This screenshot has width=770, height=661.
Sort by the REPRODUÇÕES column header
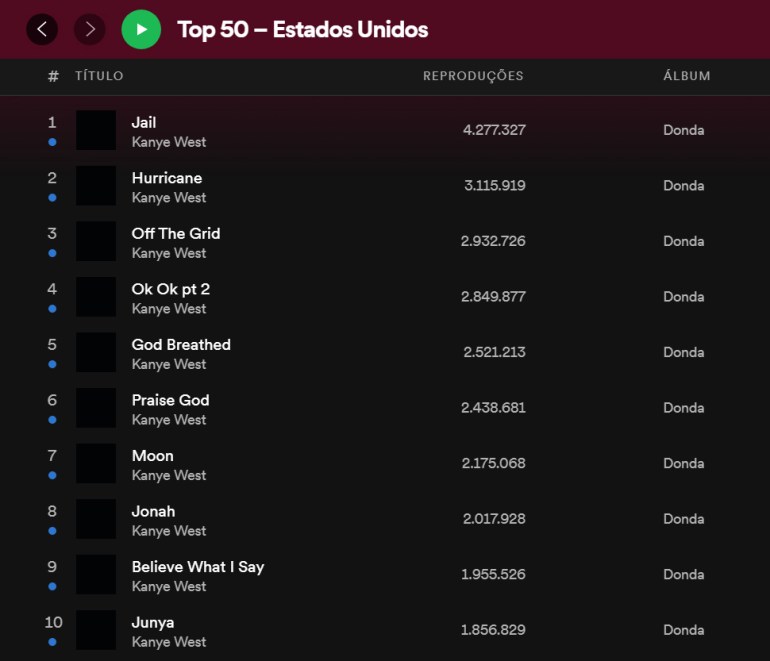point(473,76)
